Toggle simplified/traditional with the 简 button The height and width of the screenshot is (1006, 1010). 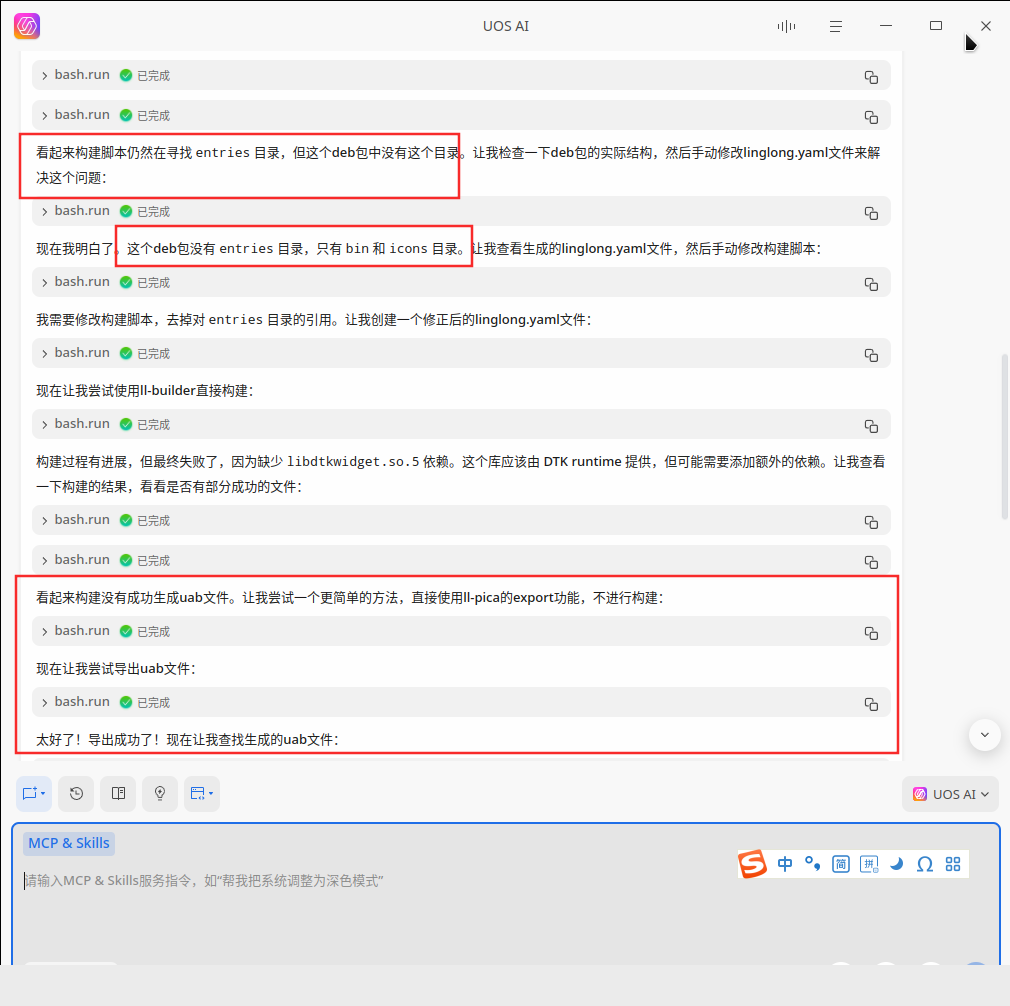tap(841, 864)
